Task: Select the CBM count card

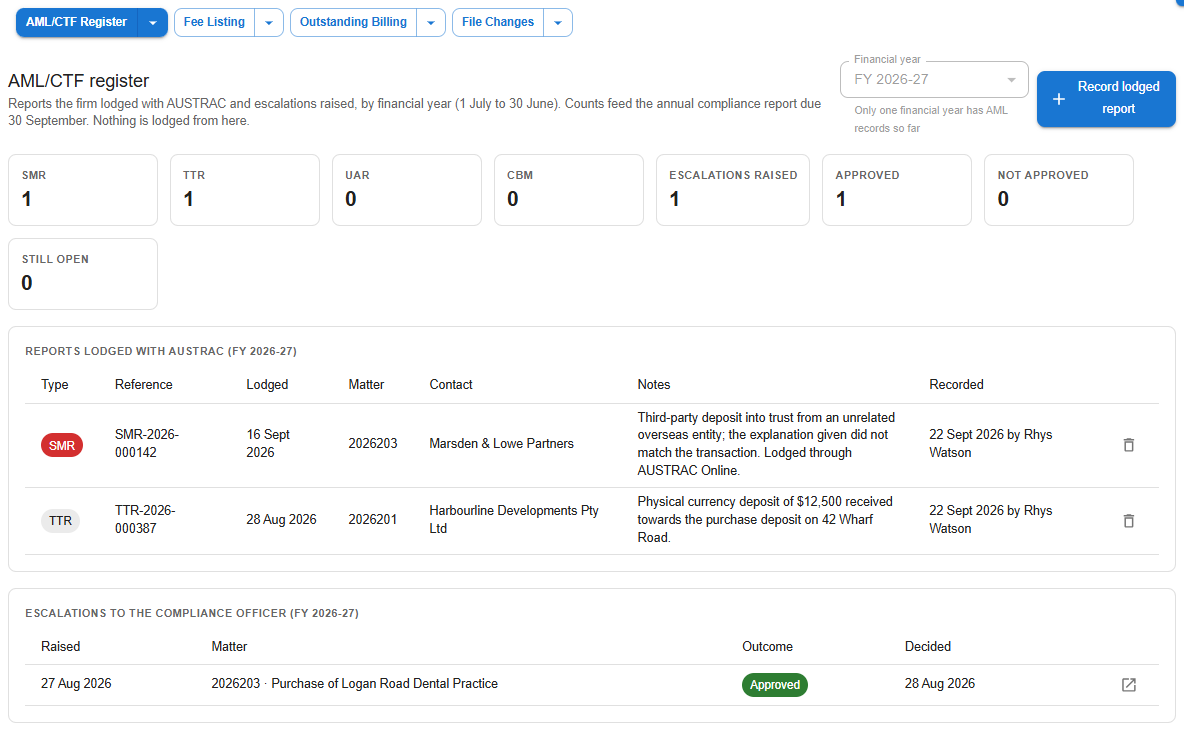Action: click(569, 190)
